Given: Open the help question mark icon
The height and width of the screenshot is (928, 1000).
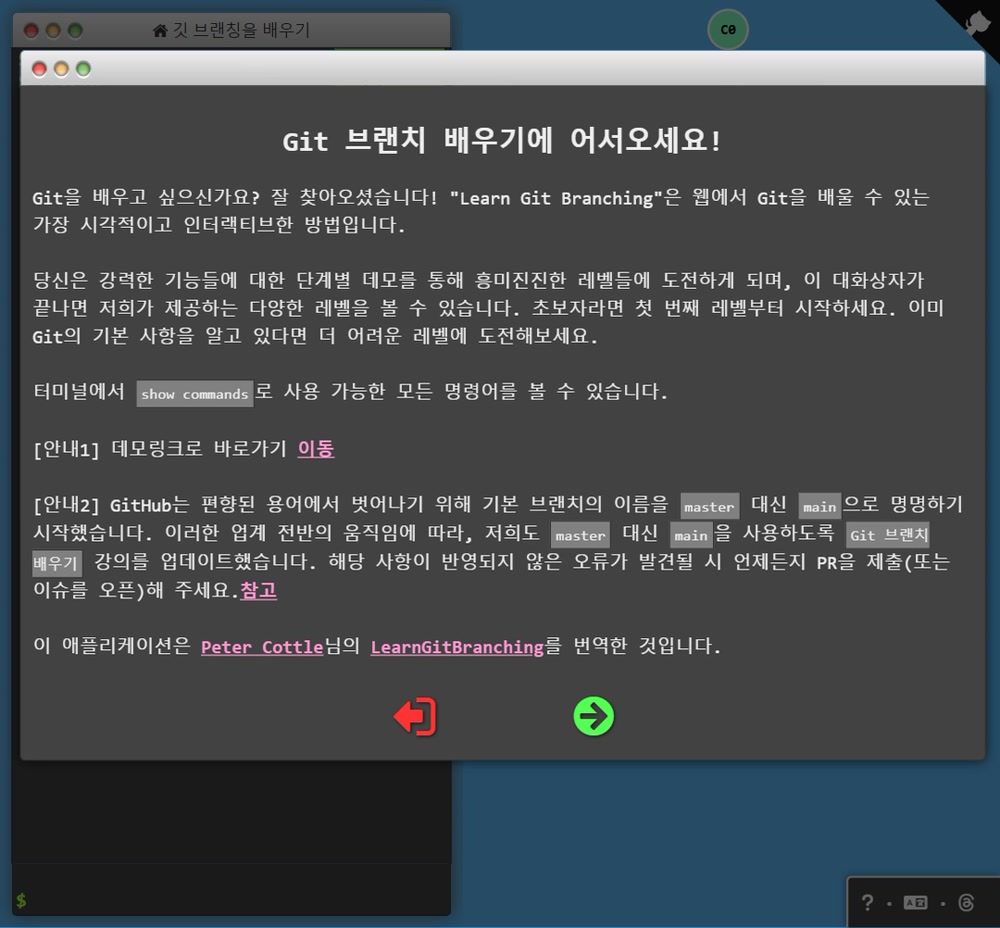Looking at the screenshot, I should click(x=867, y=902).
